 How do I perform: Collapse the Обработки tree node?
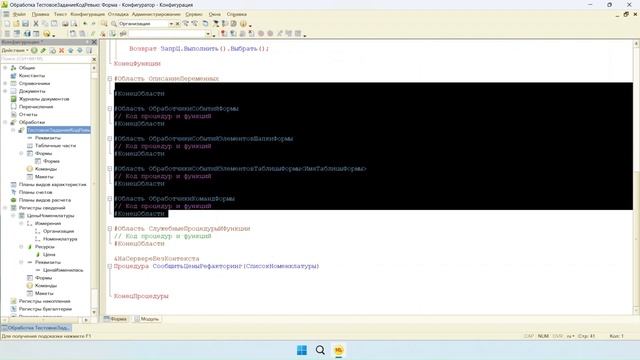[x=5, y=122]
